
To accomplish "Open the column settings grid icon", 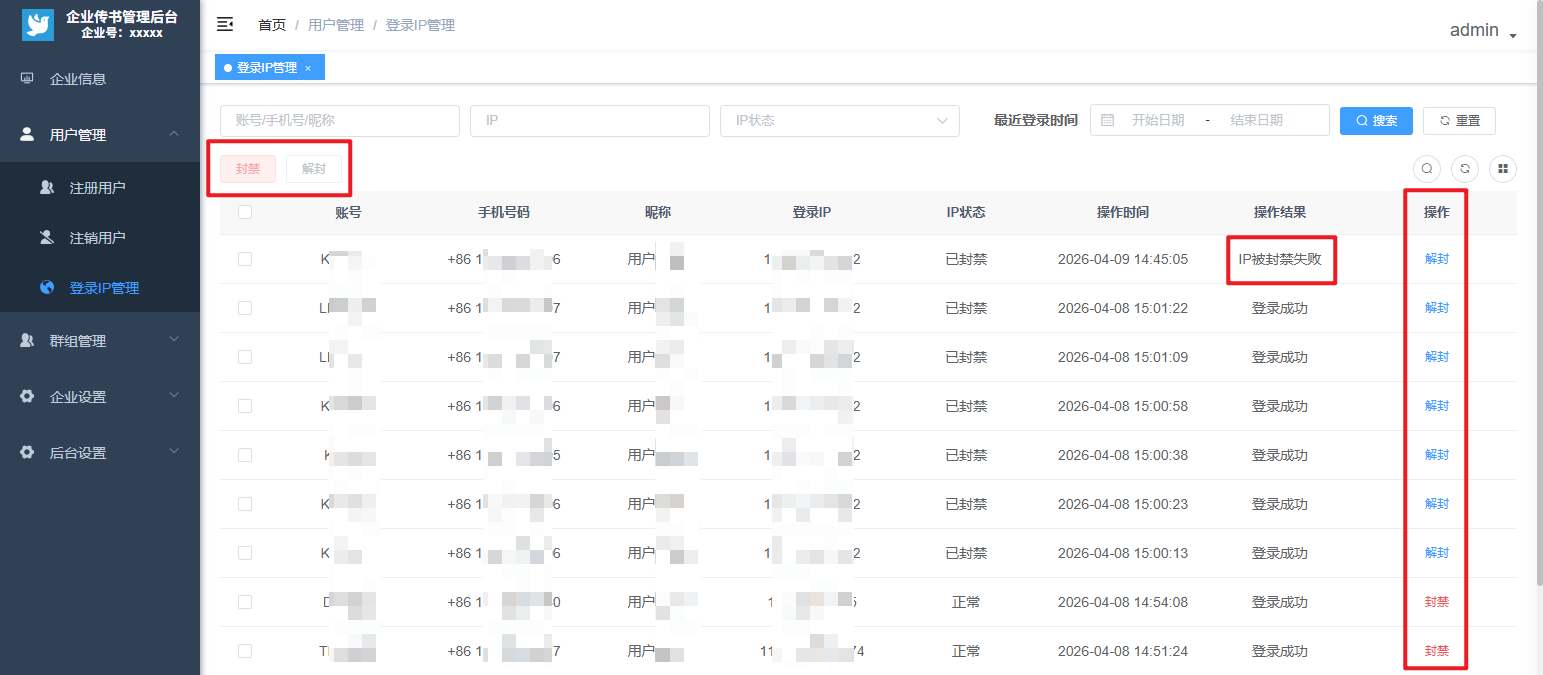I will point(1502,169).
